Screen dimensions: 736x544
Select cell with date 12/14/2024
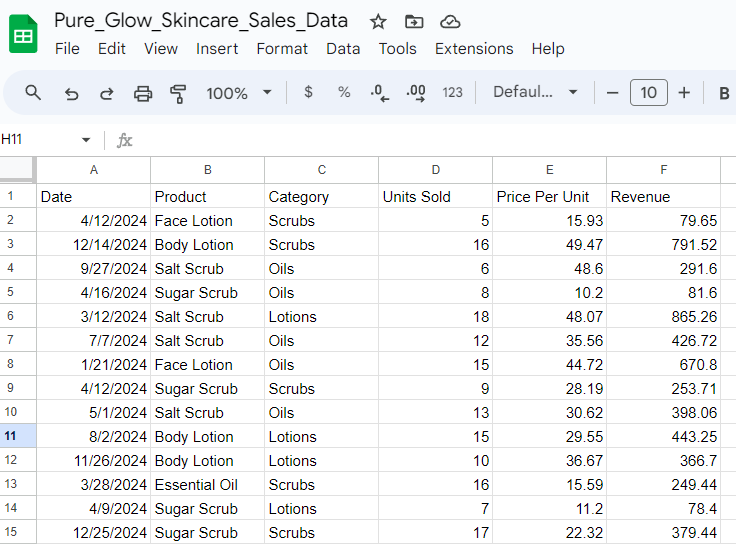tap(94, 244)
